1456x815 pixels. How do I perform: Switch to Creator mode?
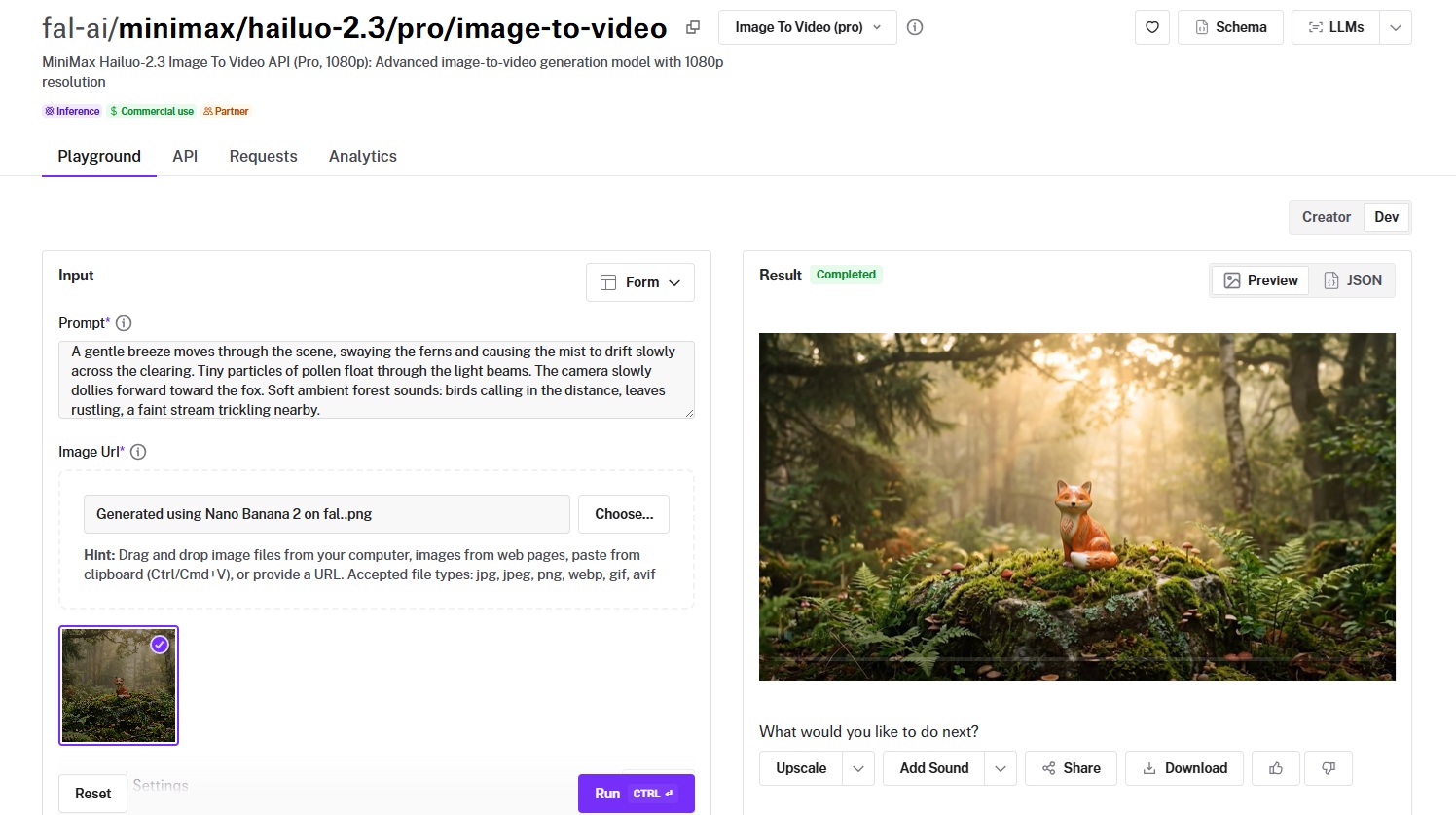[x=1326, y=217]
